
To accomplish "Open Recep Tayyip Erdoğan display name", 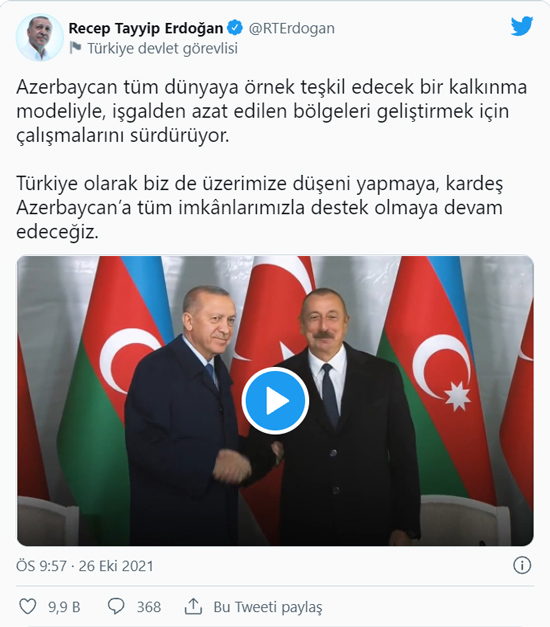I will (x=146, y=28).
